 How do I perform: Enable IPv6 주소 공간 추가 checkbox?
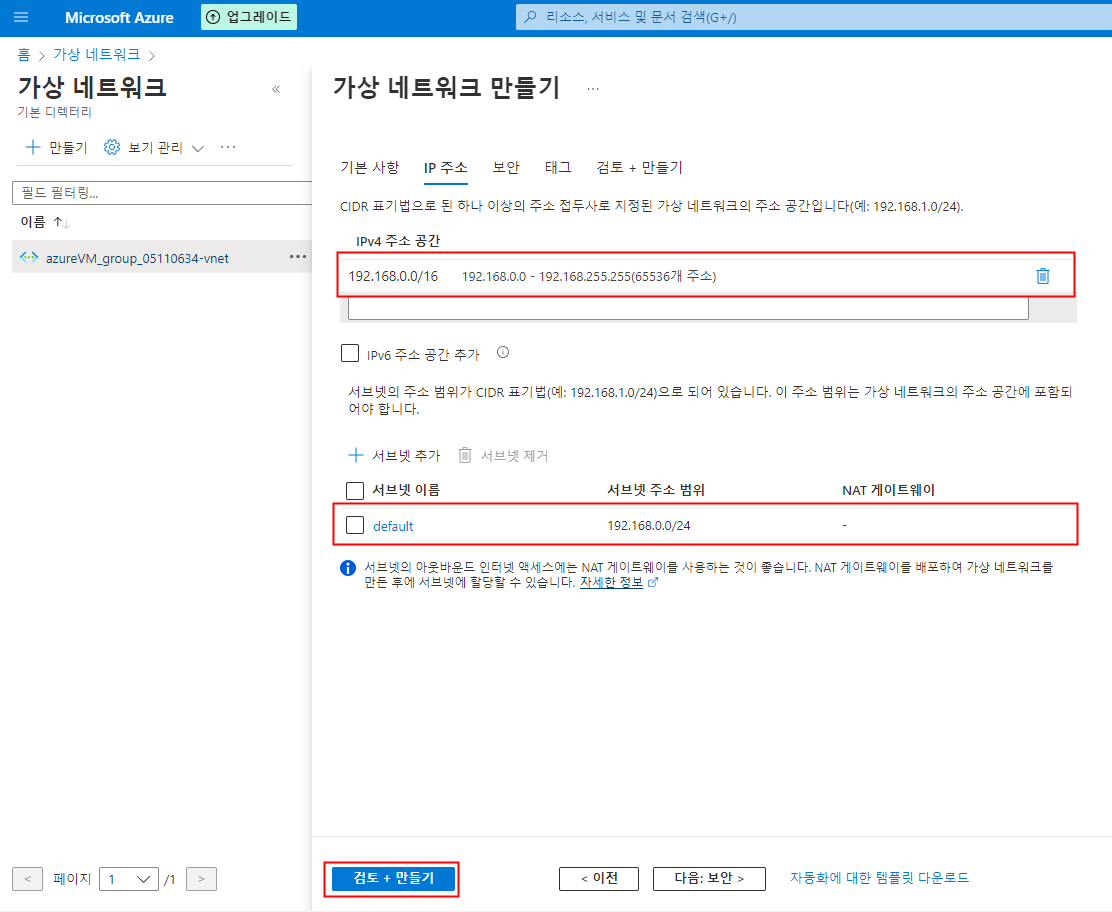pyautogui.click(x=350, y=353)
